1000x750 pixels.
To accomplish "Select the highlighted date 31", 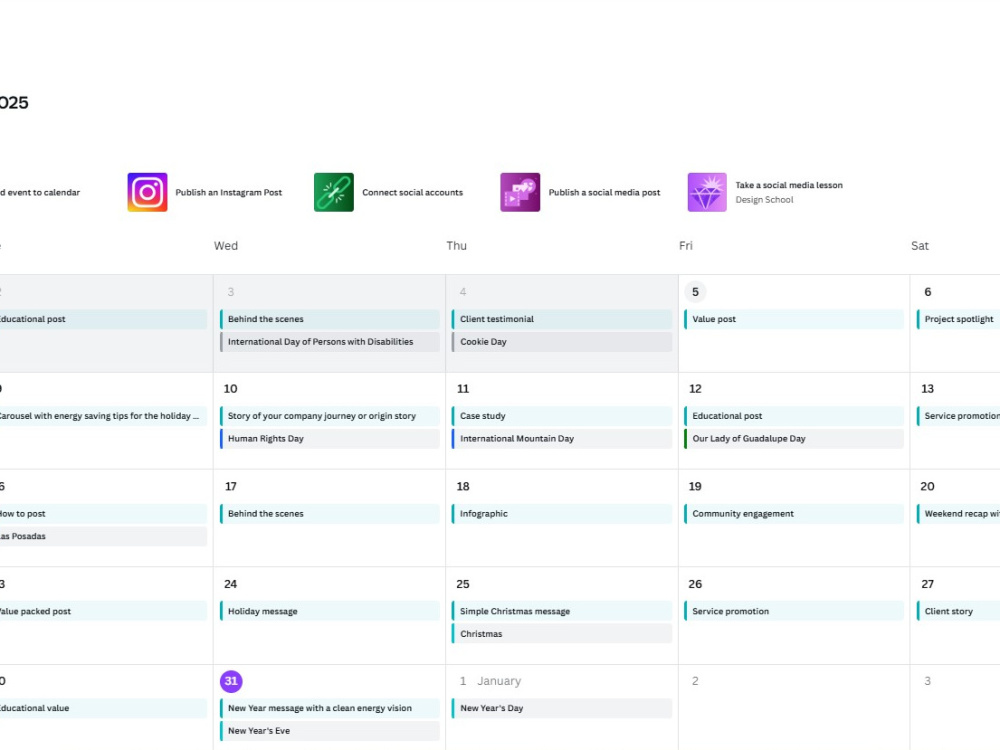I will [231, 681].
